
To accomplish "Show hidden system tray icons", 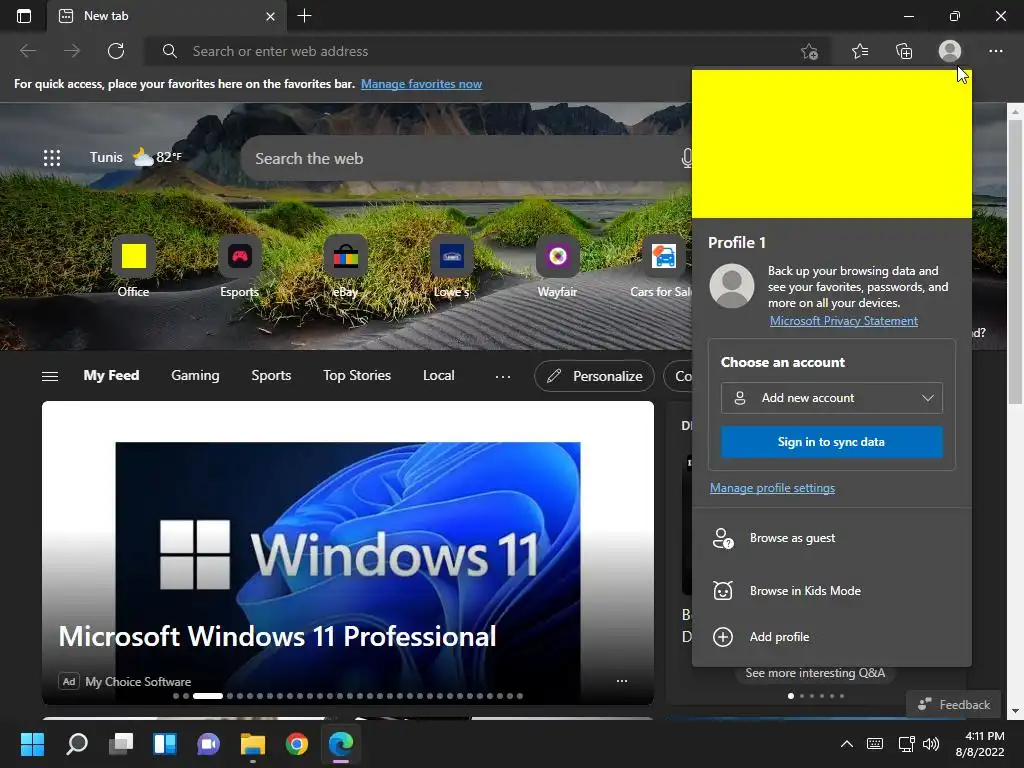I will 846,744.
